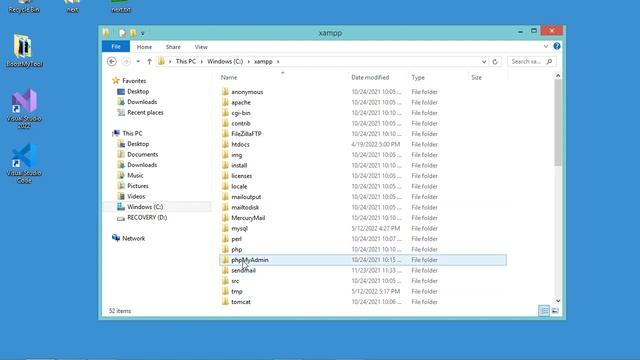This screenshot has width=640, height=360.
Task: Select Recent places in Favorites
Action: tap(145, 112)
